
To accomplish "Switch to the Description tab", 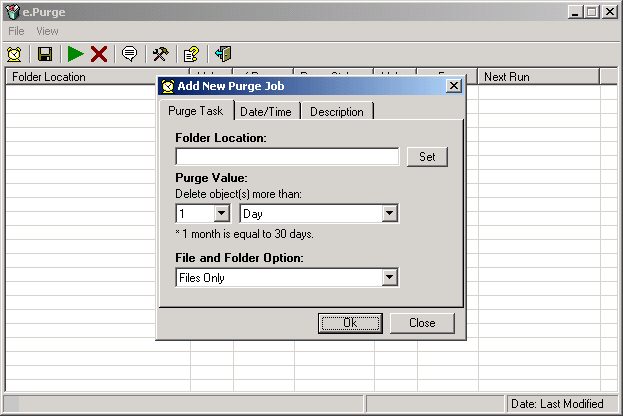I will coord(337,112).
